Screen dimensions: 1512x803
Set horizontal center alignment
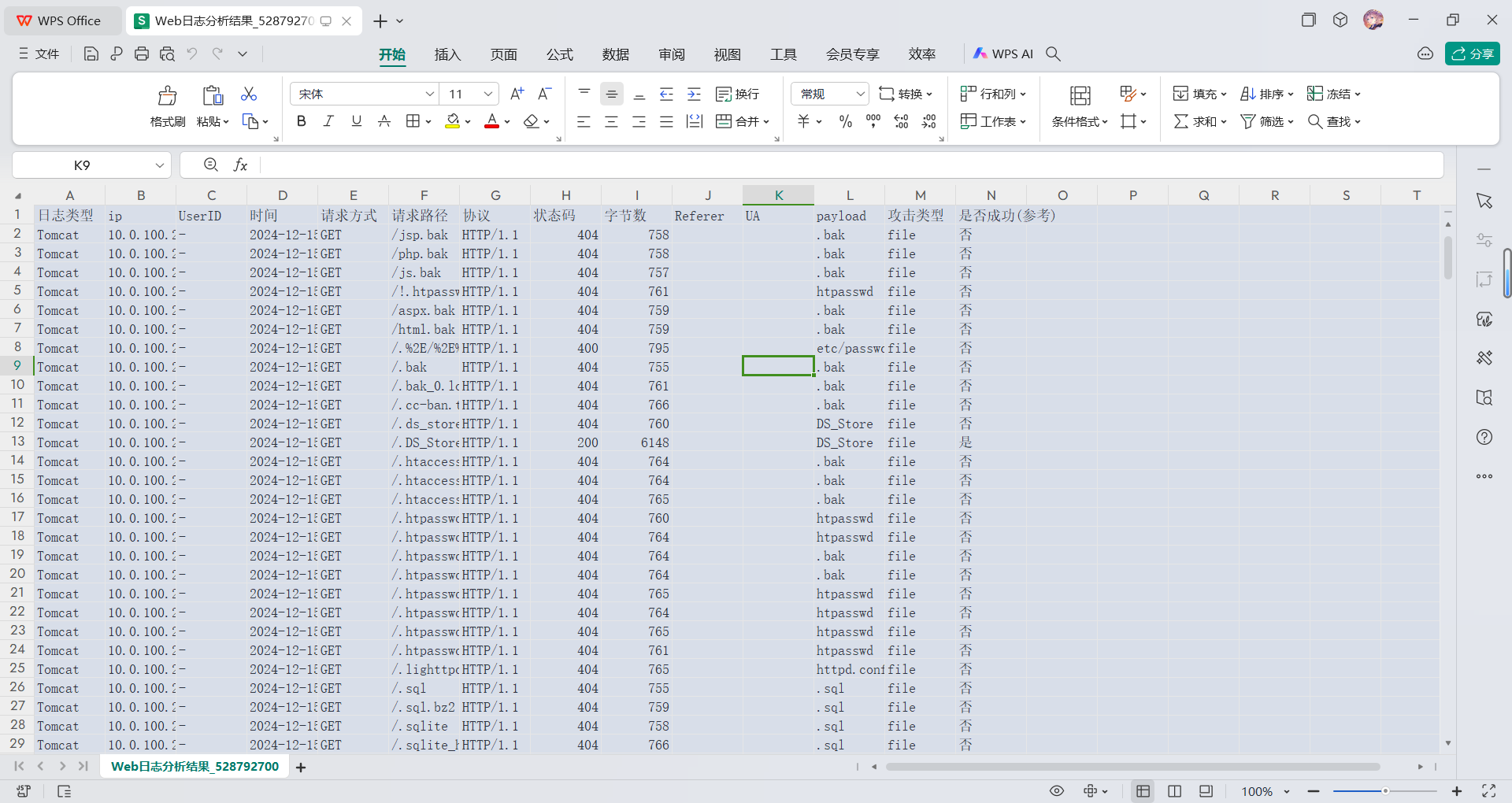tap(612, 121)
